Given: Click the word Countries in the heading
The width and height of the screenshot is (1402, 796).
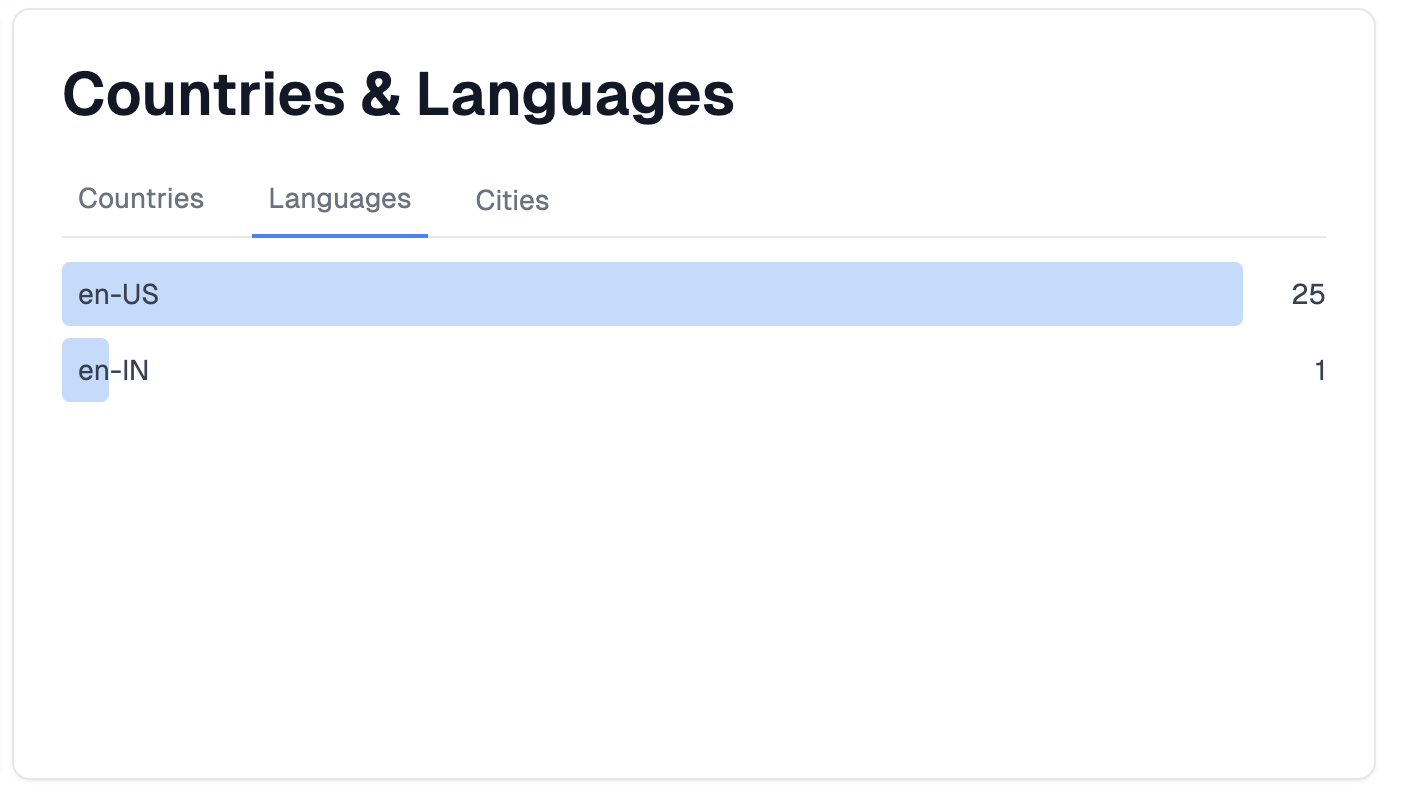Looking at the screenshot, I should click(204, 95).
